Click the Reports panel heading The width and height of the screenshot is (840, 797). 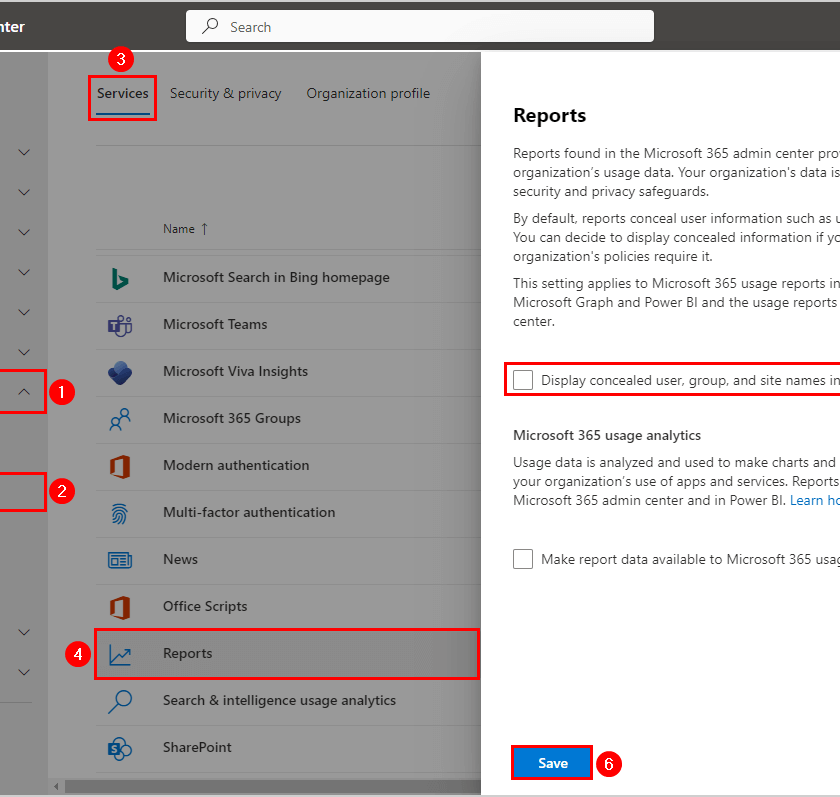pyautogui.click(x=550, y=116)
